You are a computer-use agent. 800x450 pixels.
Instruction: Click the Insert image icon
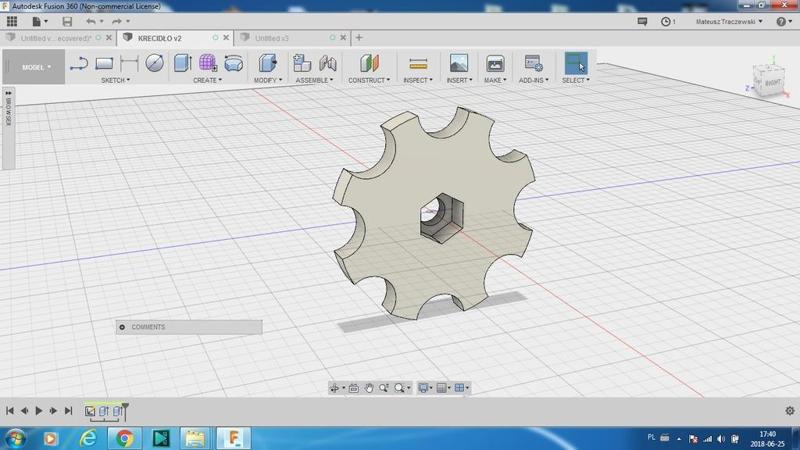point(458,64)
